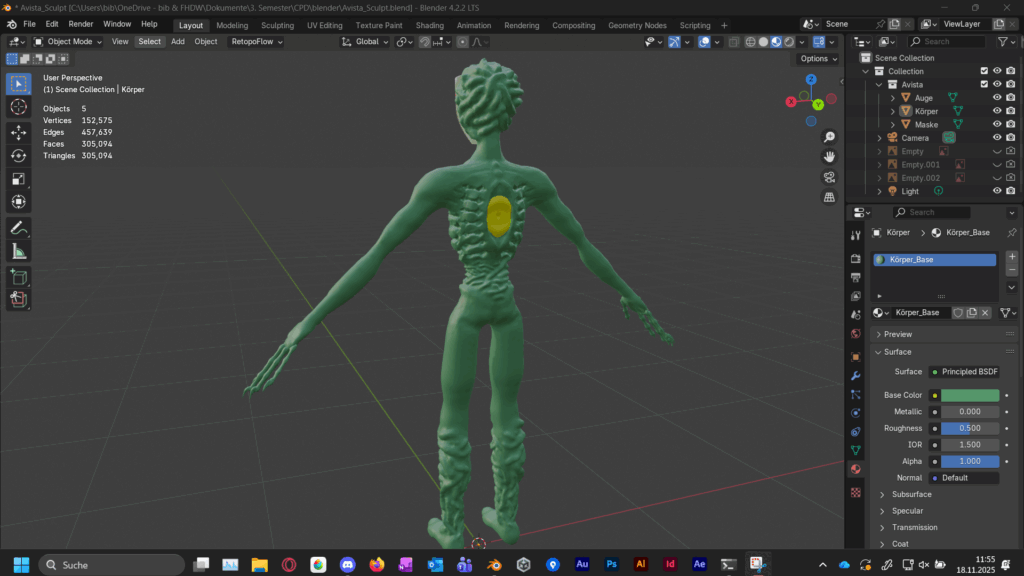The image size is (1024, 576).
Task: Click the 3D Cursor tool
Action: coord(18,107)
